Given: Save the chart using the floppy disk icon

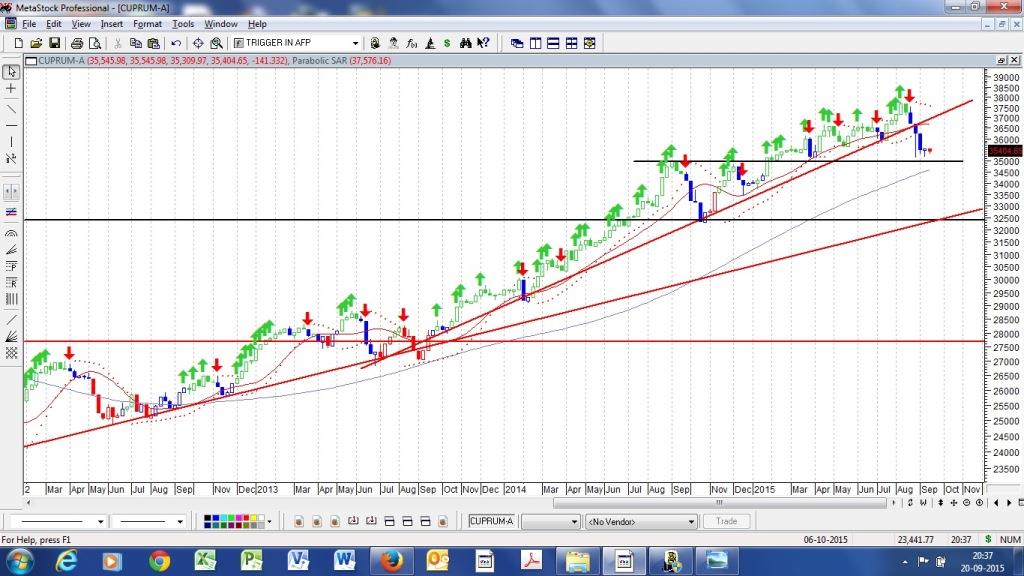Looking at the screenshot, I should click(x=54, y=43).
